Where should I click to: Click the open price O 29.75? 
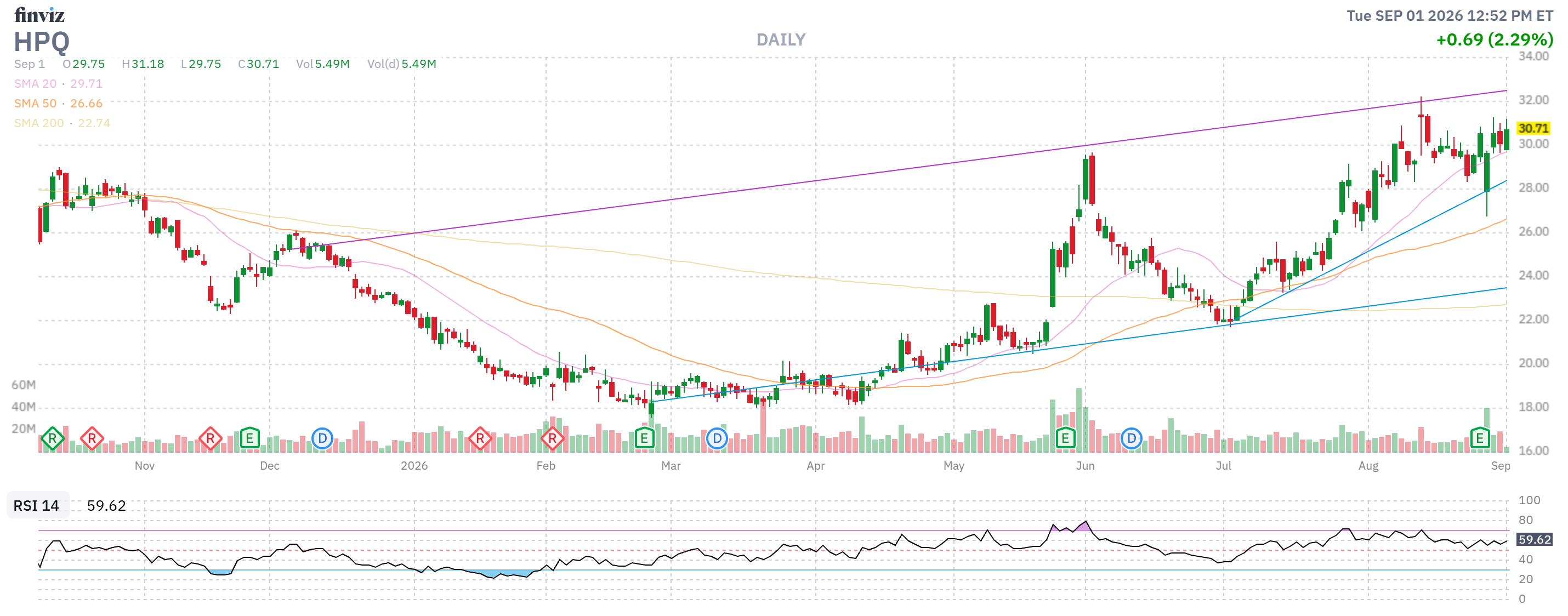pos(84,65)
